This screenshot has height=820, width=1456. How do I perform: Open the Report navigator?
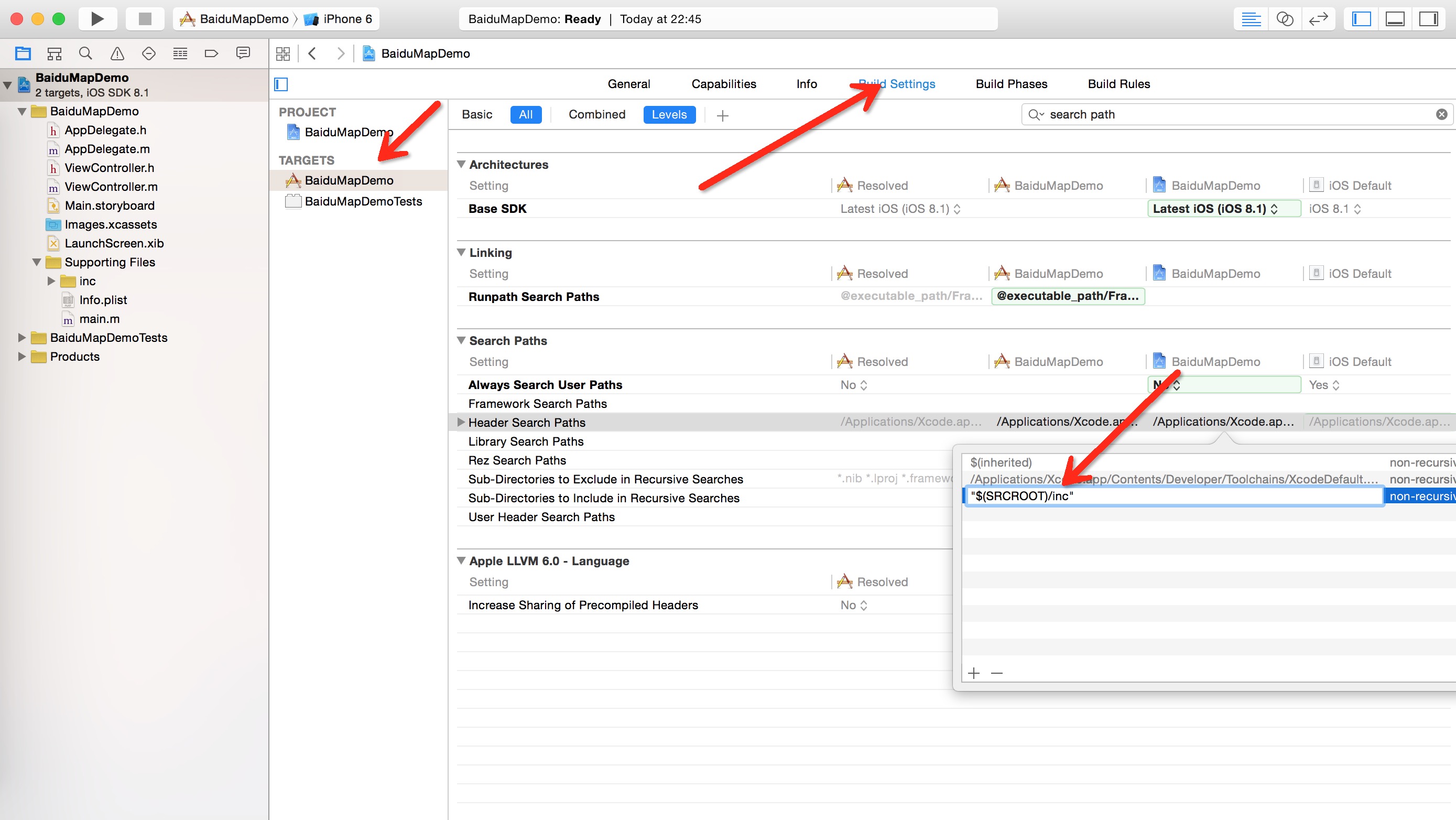point(243,53)
